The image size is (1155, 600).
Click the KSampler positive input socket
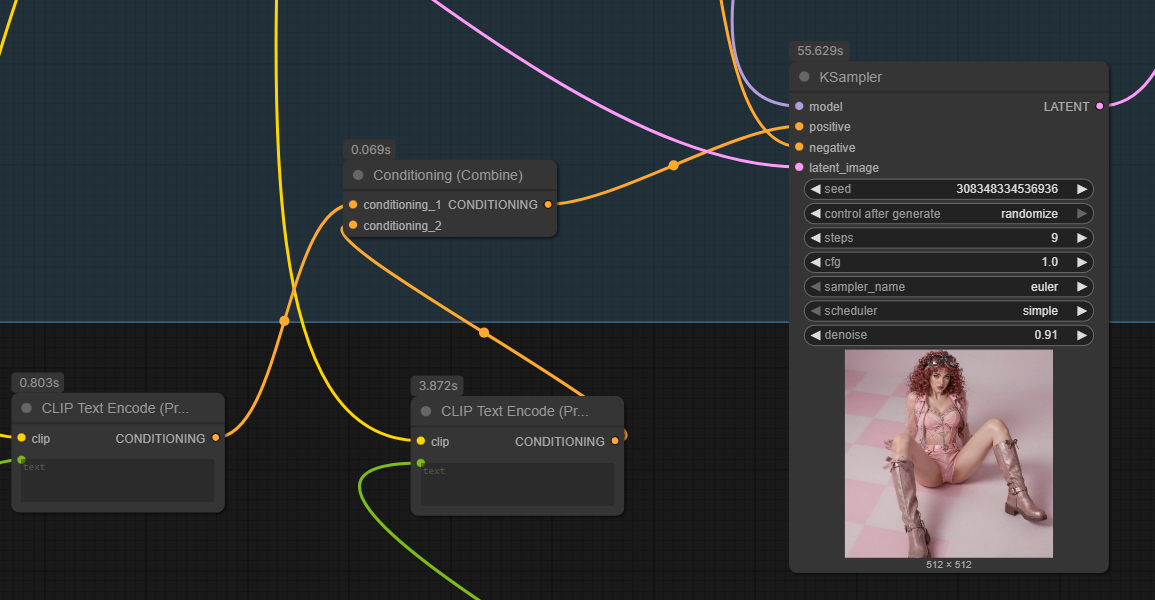(799, 127)
